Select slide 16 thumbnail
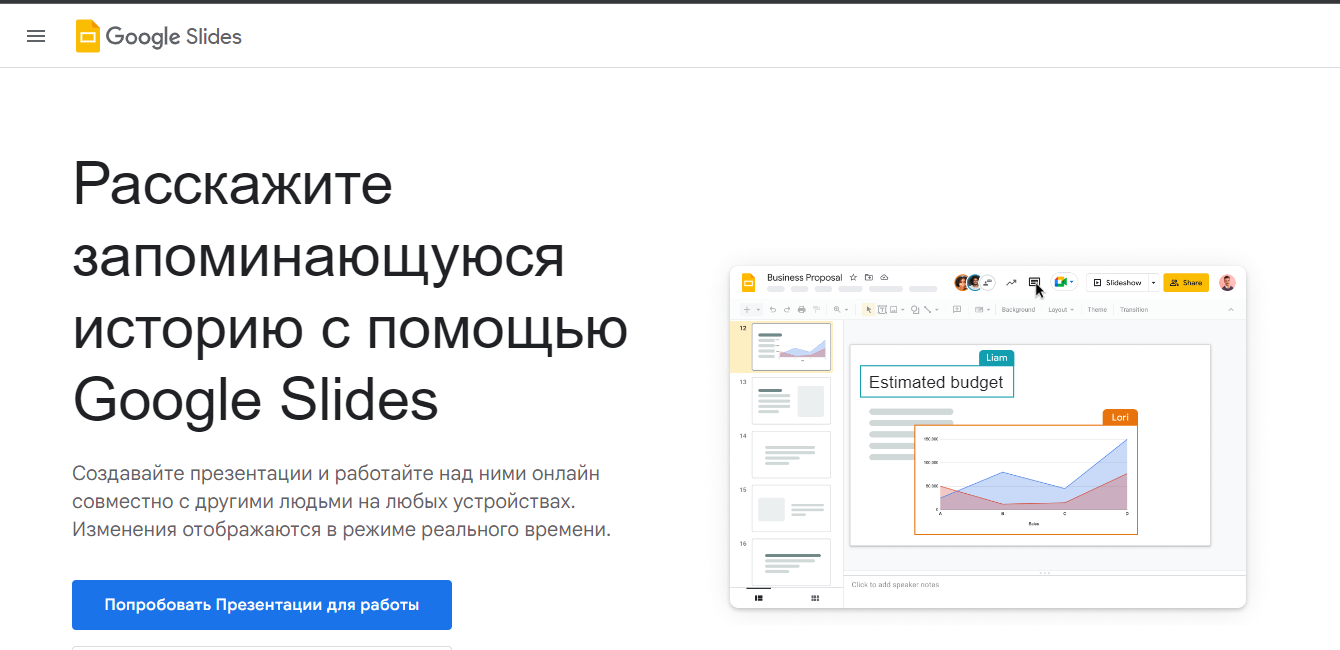This screenshot has height=650, width=1340. pos(791,562)
